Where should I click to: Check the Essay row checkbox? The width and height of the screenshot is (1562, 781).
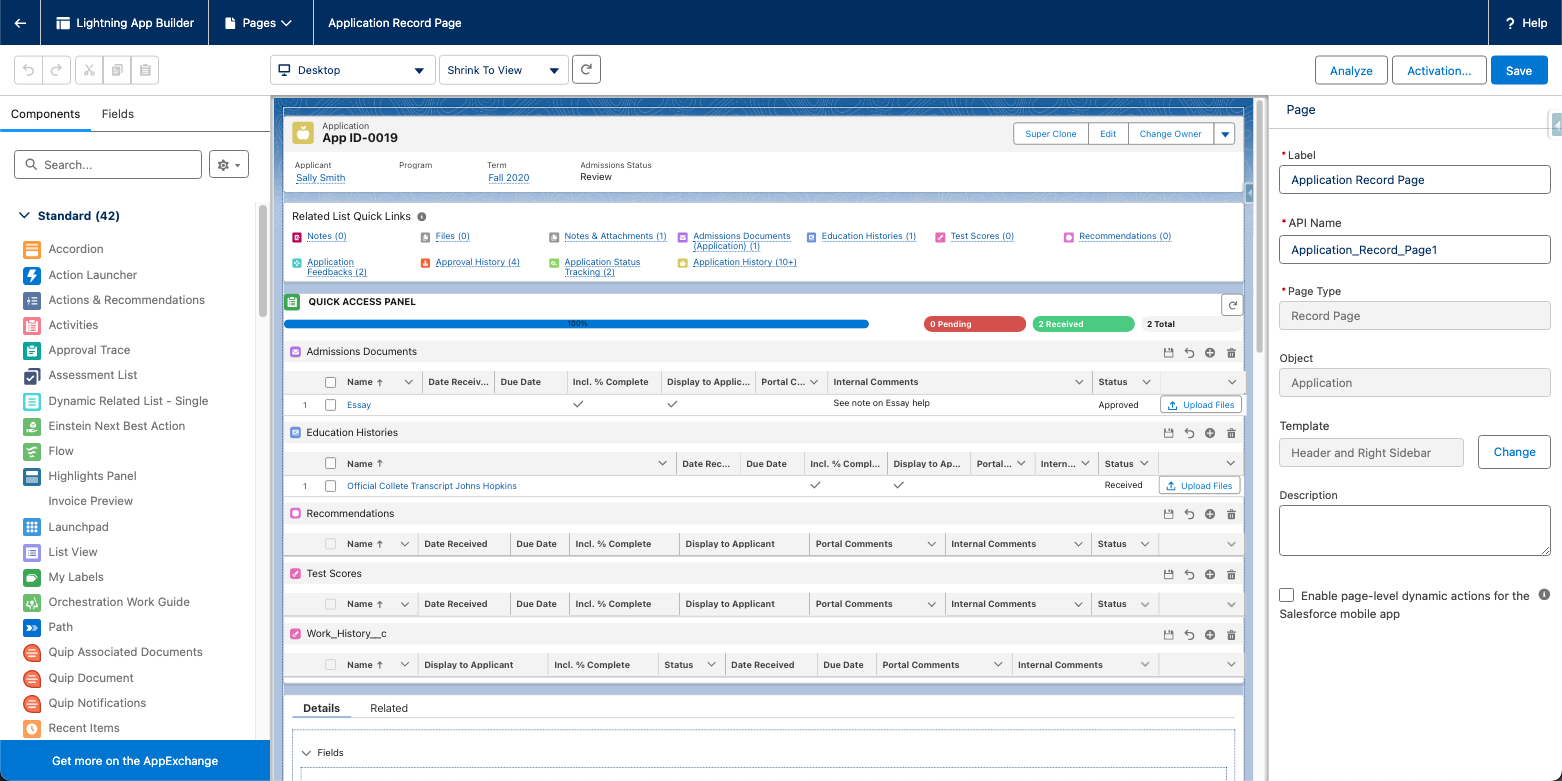click(330, 405)
